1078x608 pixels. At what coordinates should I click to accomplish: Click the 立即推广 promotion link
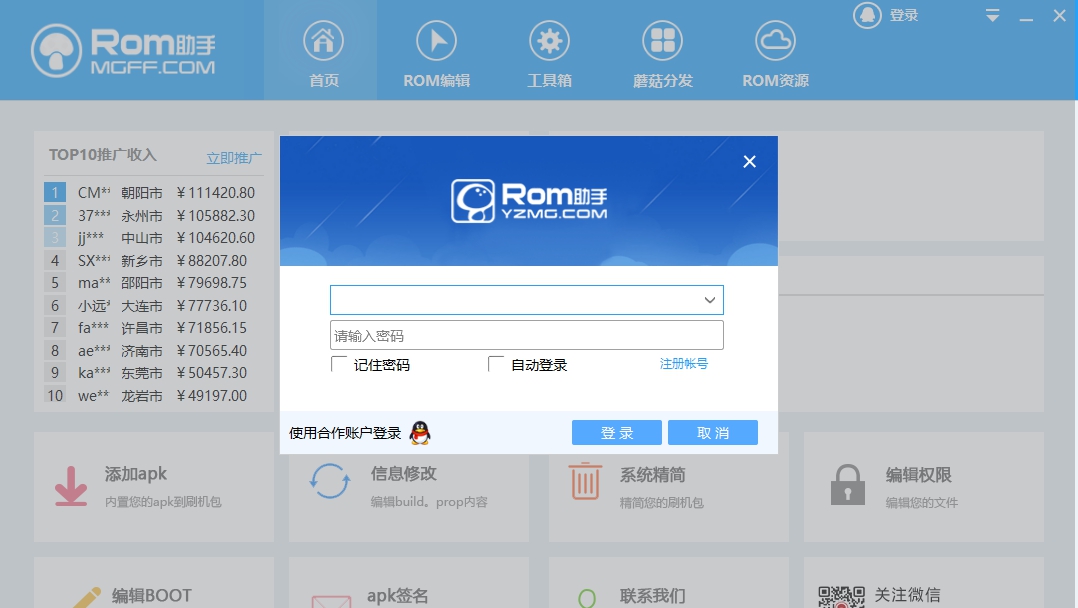234,157
